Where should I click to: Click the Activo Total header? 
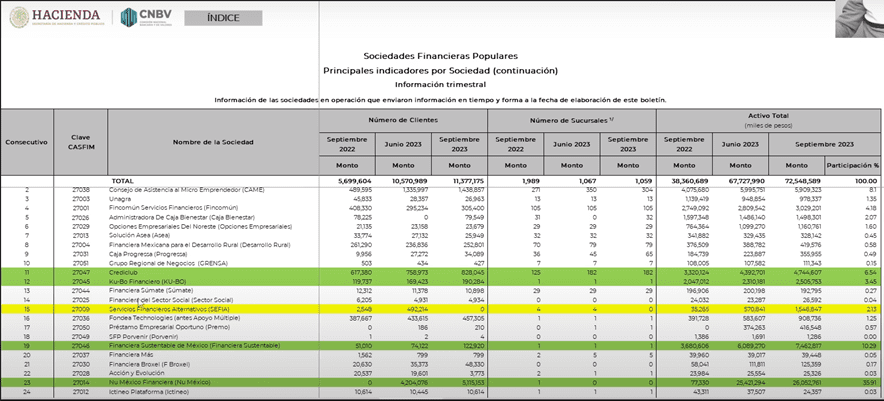(769, 116)
